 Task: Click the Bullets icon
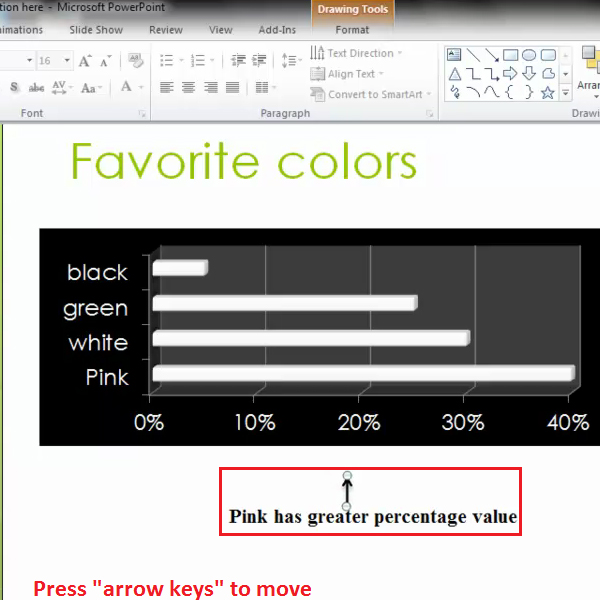tap(166, 60)
